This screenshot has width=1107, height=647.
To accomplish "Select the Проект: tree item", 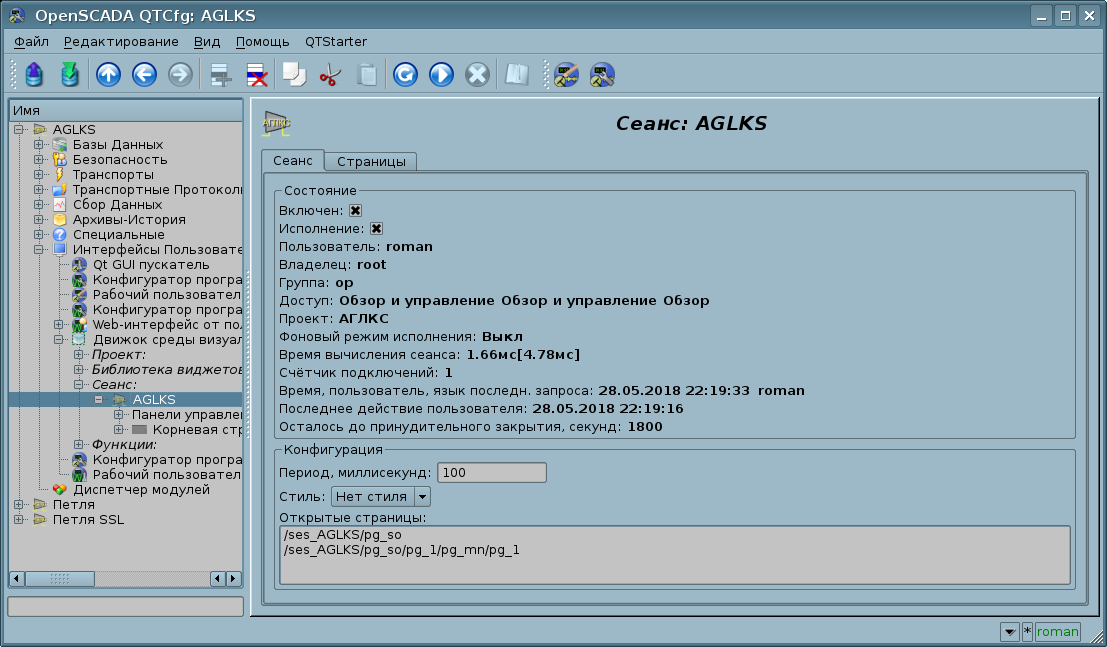I will [x=119, y=355].
